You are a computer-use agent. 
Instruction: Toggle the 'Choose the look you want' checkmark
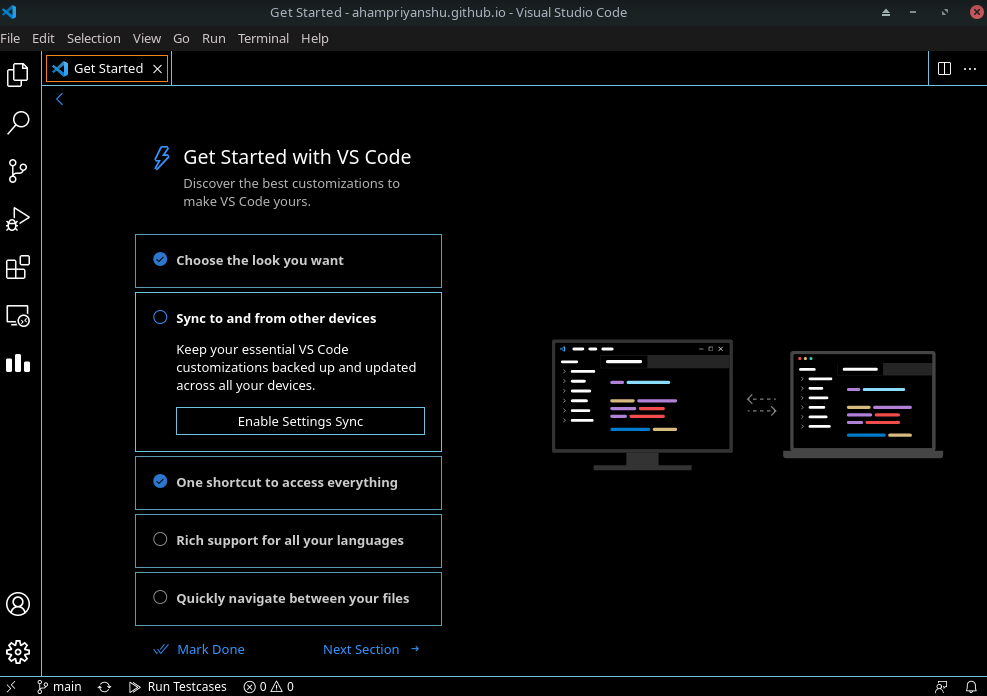click(160, 259)
